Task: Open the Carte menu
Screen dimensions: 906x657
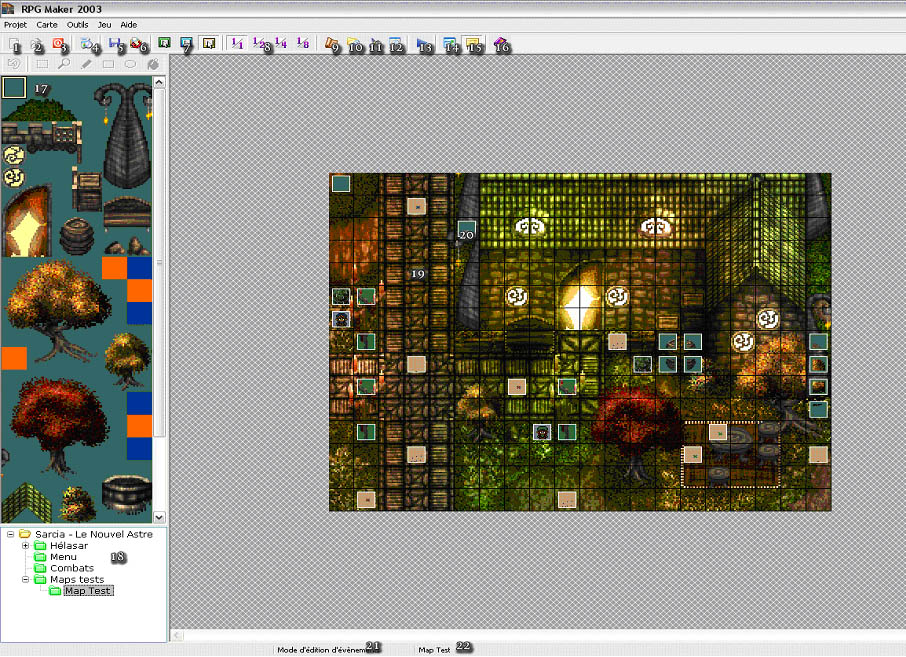Action: click(47, 24)
